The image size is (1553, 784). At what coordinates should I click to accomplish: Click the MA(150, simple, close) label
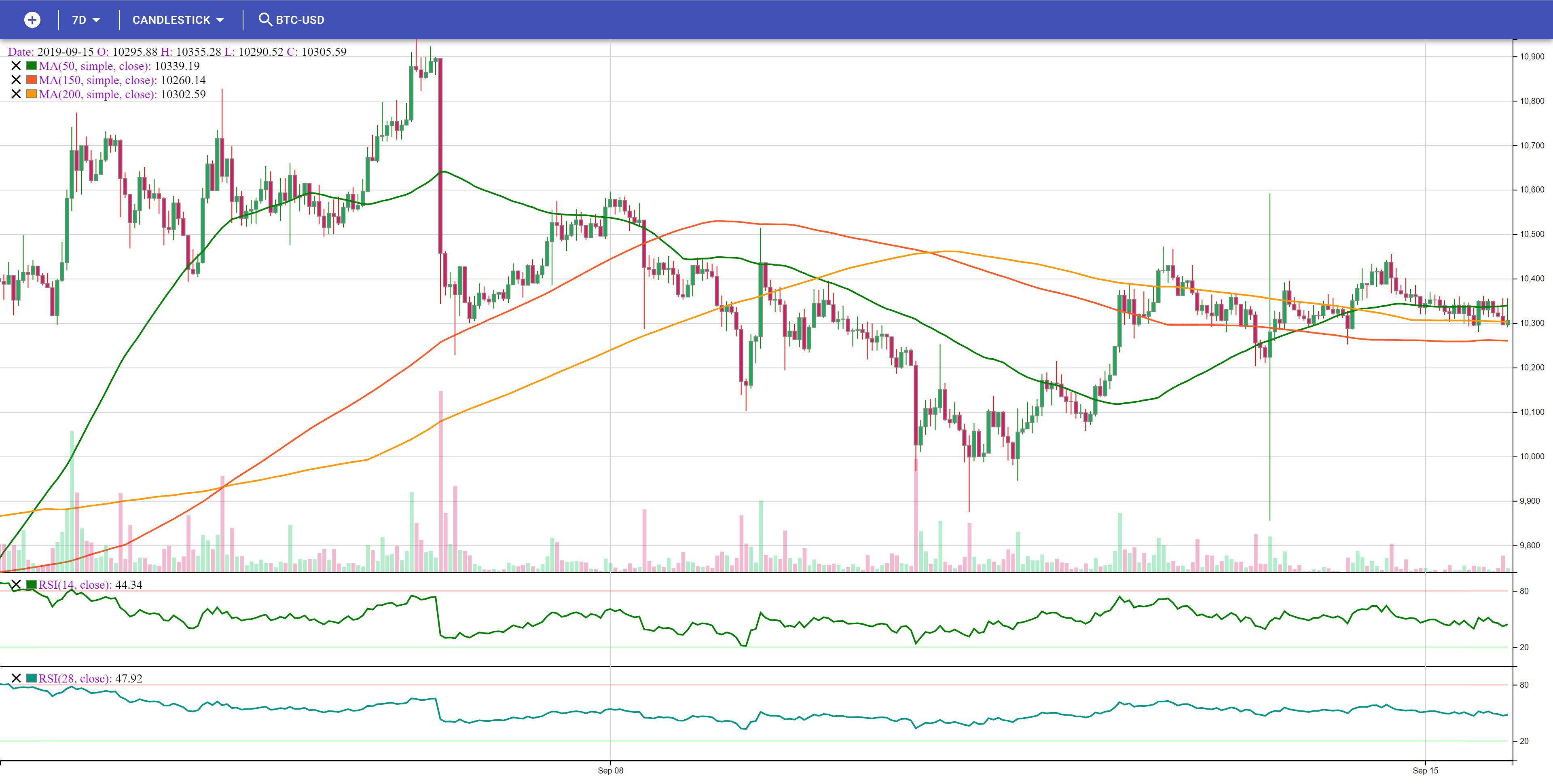97,80
